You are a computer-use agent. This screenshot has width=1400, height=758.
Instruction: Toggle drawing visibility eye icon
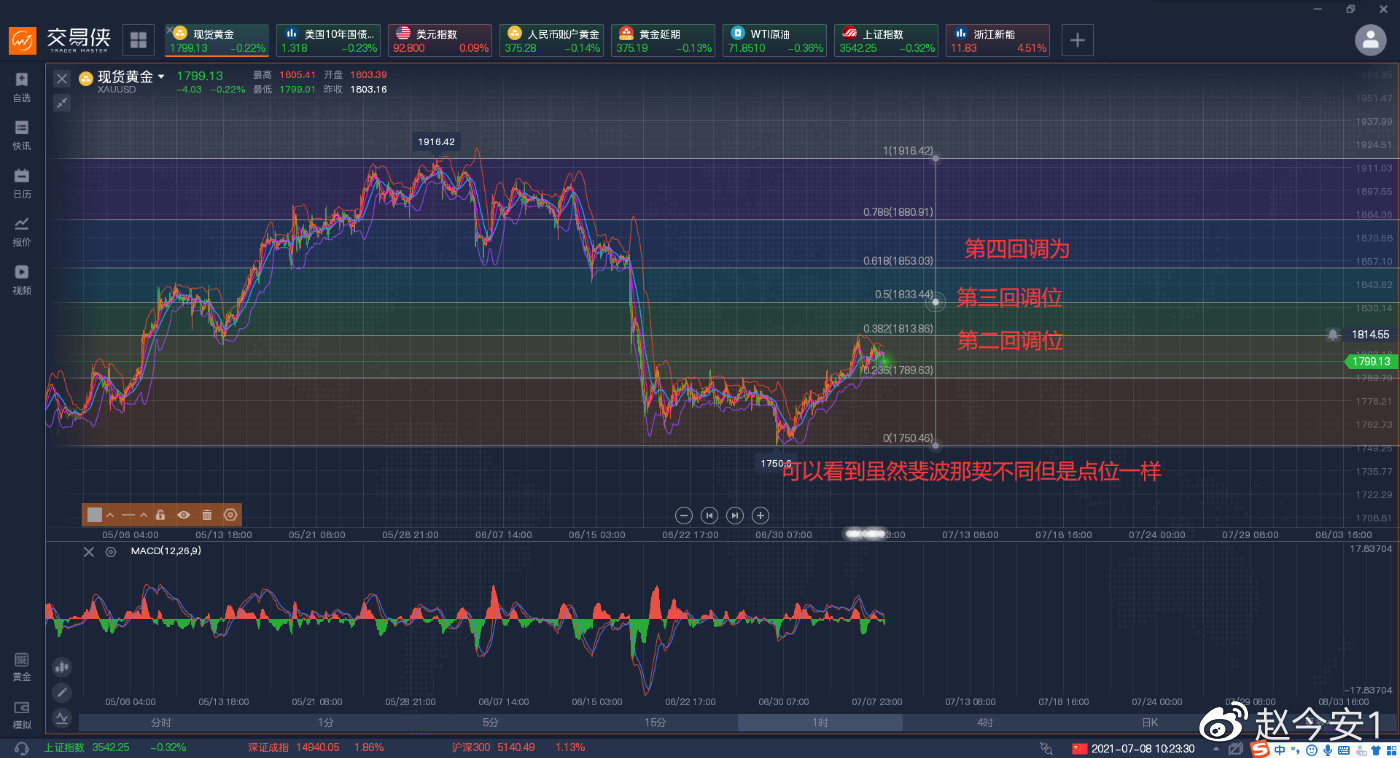pyautogui.click(x=183, y=515)
